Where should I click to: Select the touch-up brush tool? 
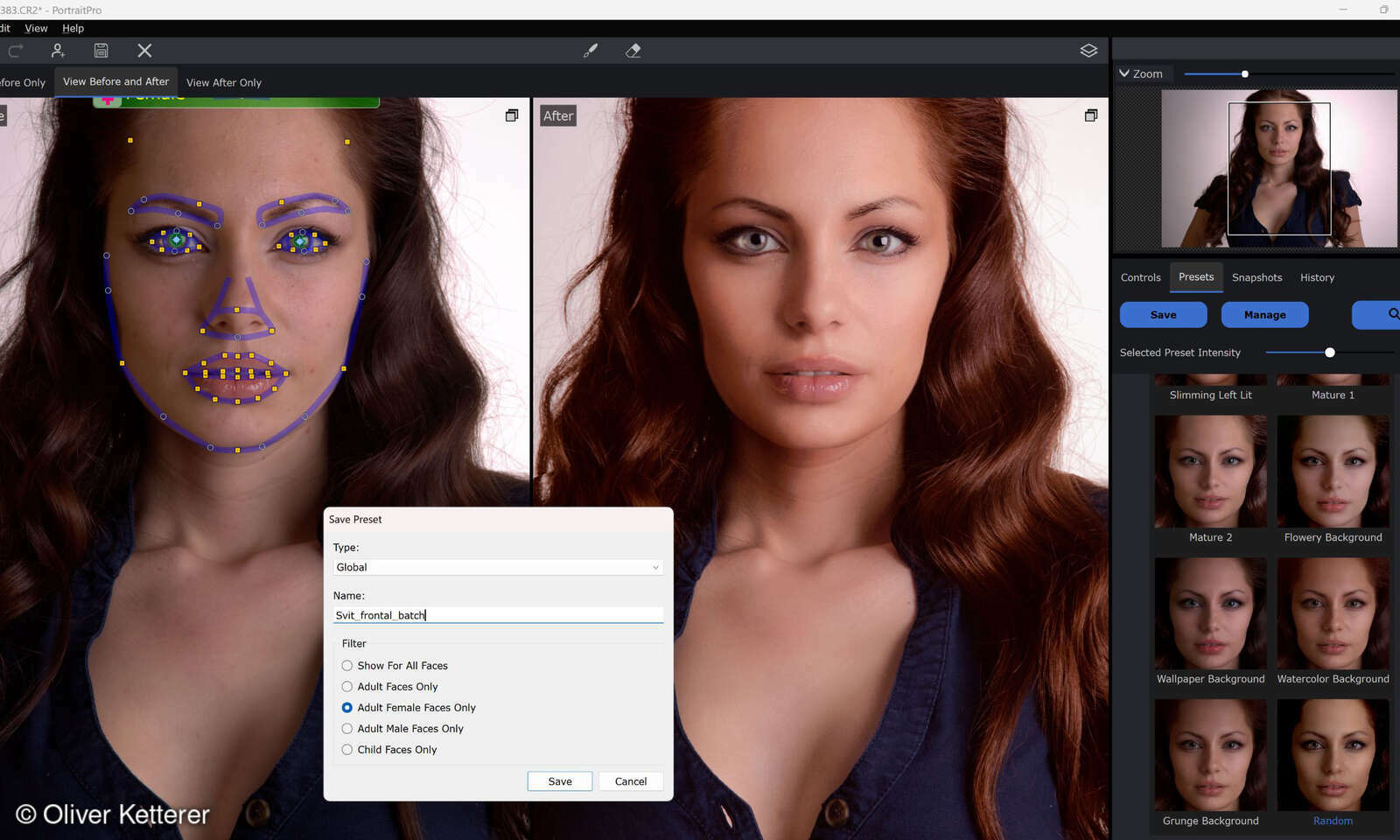click(x=590, y=51)
